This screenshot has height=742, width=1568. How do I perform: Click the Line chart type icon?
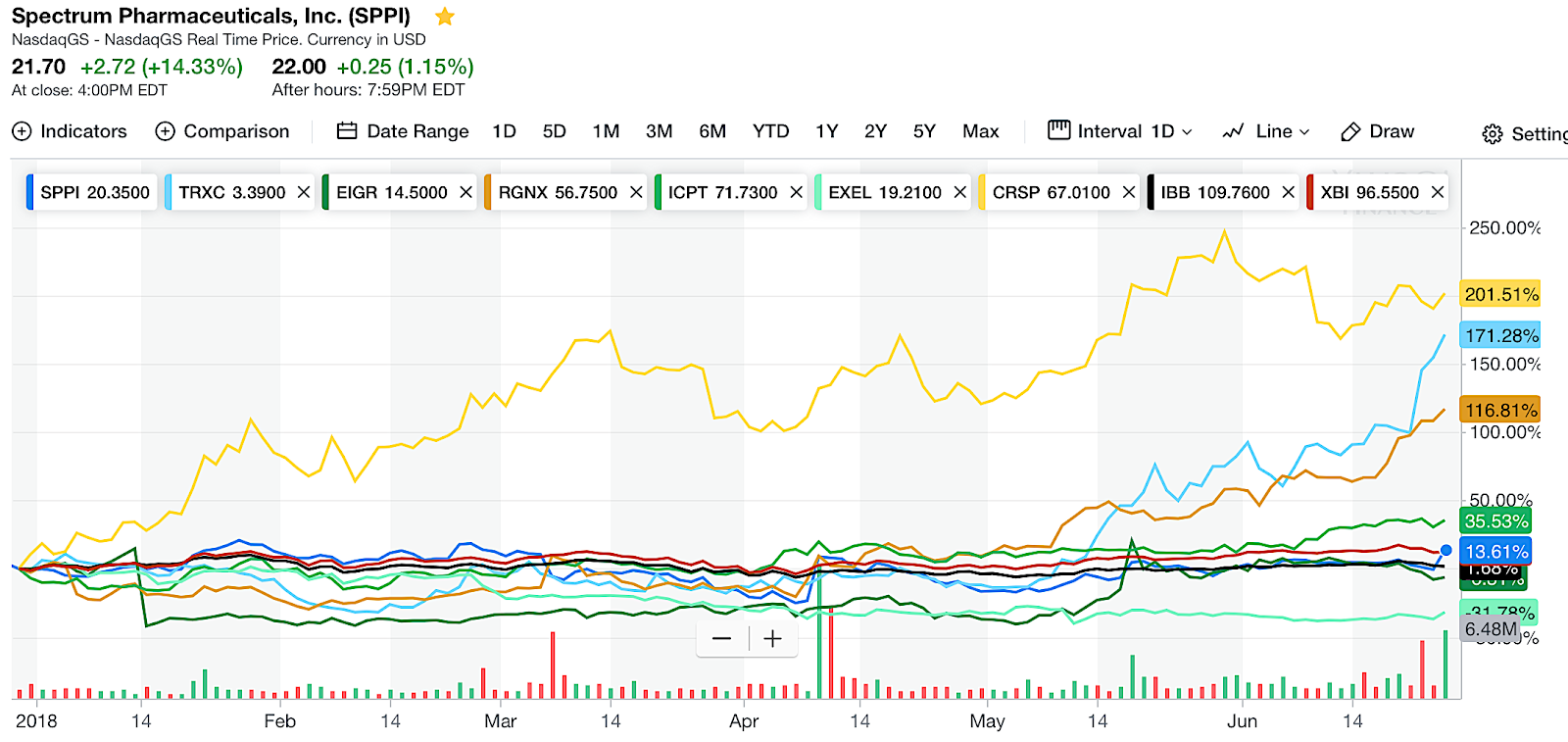[1233, 131]
